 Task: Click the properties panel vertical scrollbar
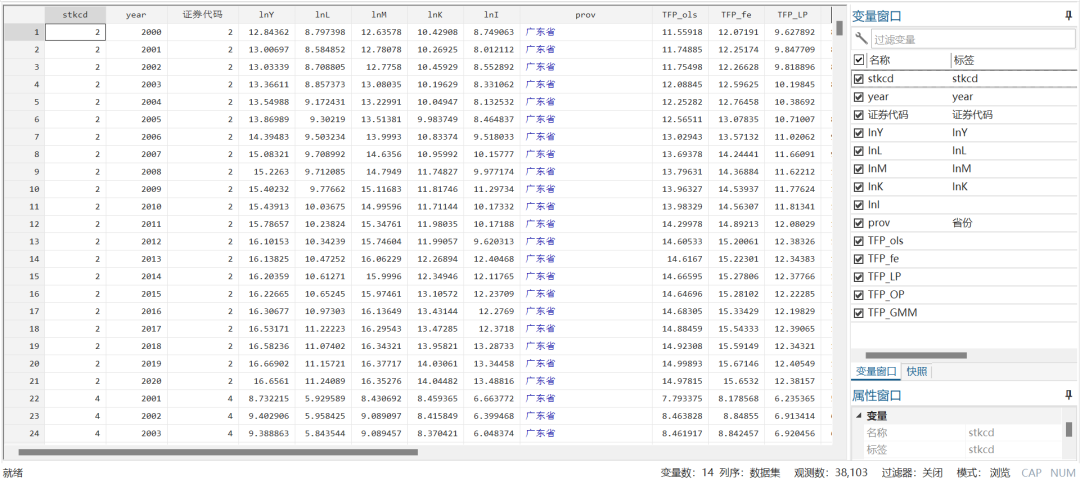coord(1069,429)
